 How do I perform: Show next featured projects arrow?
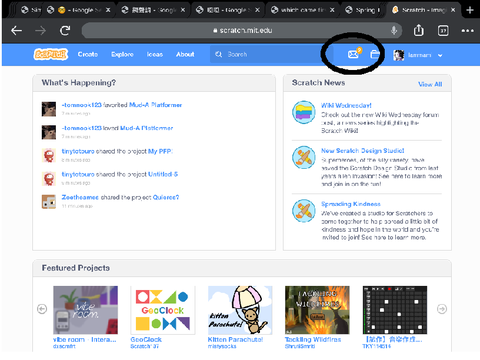[442, 309]
